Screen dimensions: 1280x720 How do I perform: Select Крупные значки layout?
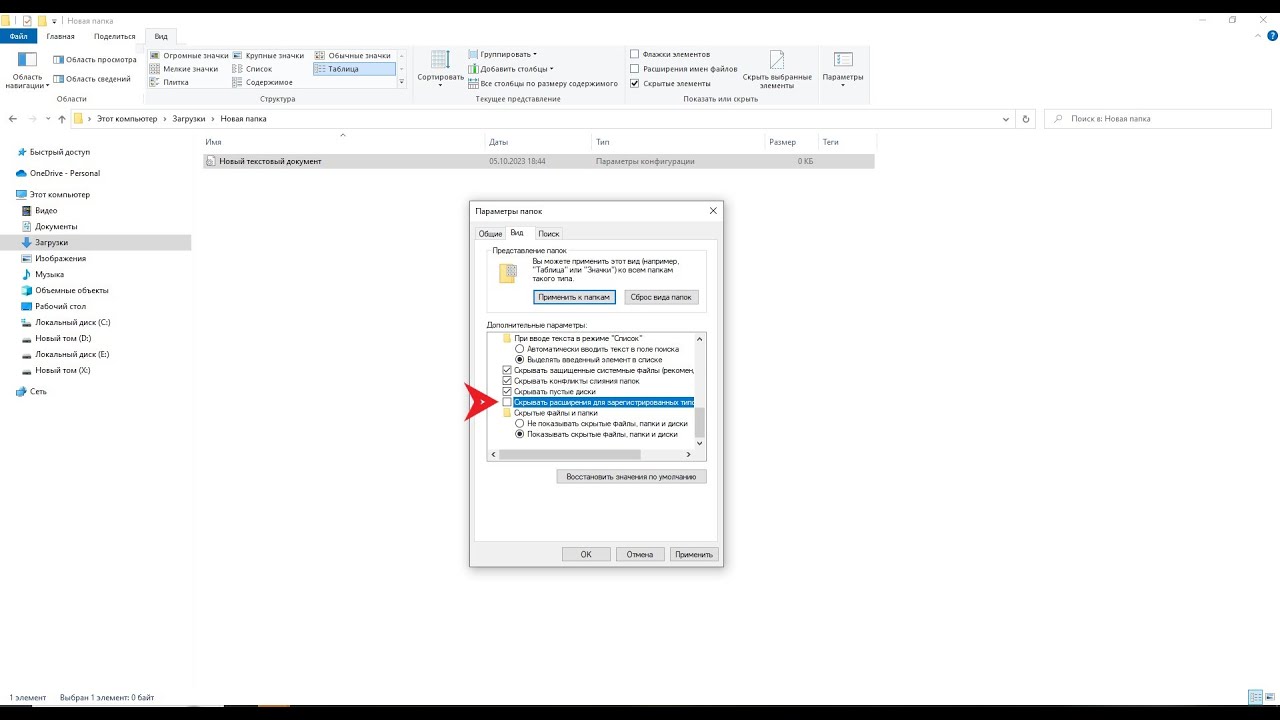(x=268, y=55)
